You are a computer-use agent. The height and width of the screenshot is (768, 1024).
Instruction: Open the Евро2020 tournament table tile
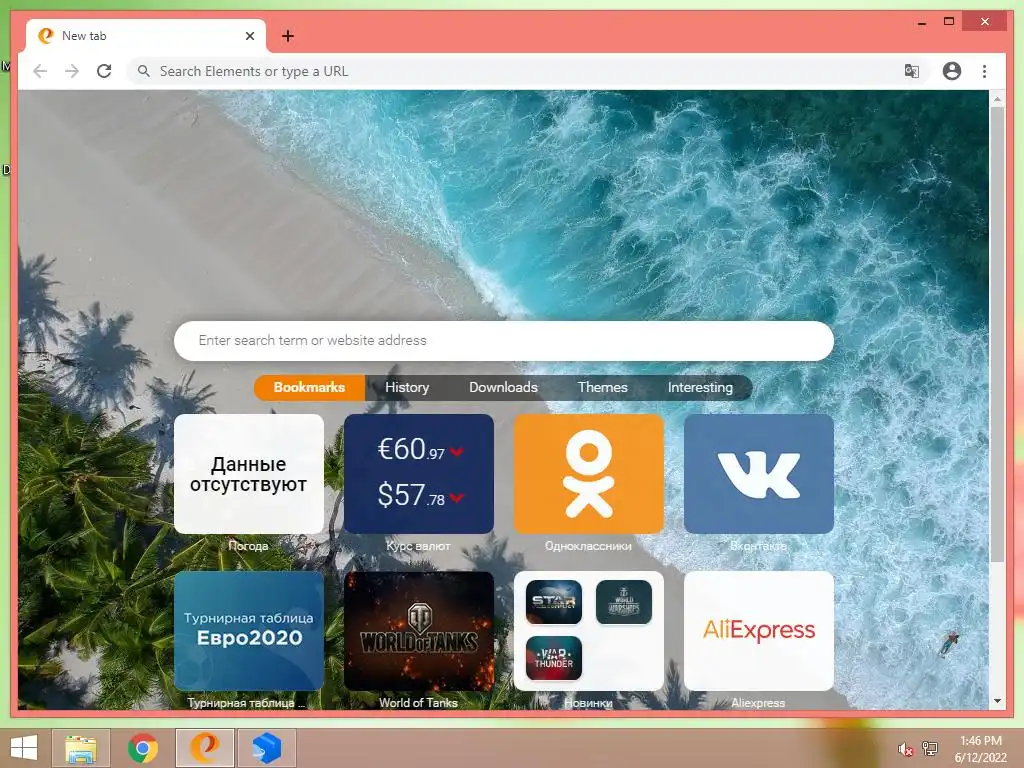249,631
